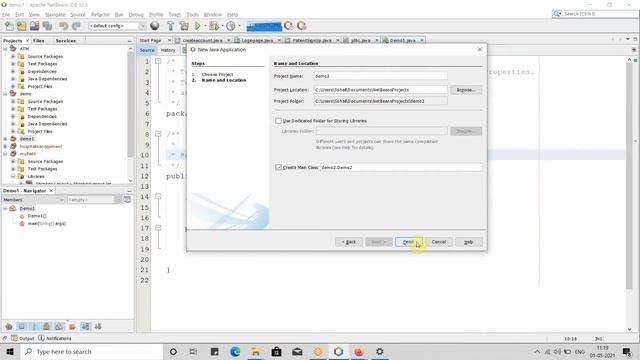Click the first garbage-collection circular icon
The image size is (640, 360).
point(289,26)
